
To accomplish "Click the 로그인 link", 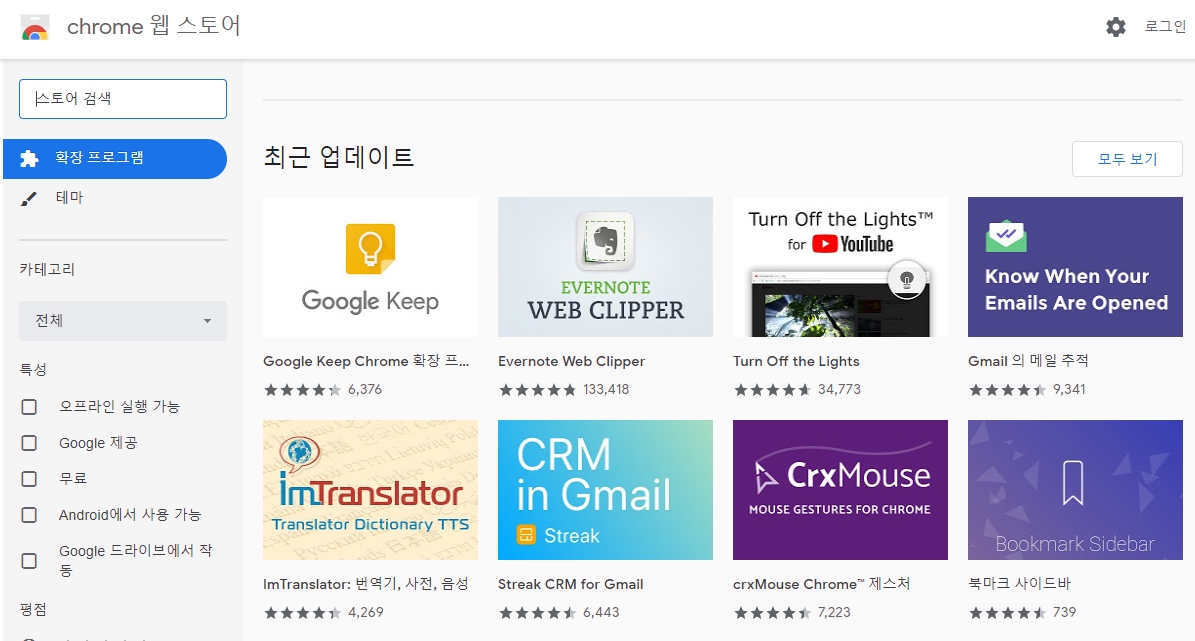I will point(1165,28).
